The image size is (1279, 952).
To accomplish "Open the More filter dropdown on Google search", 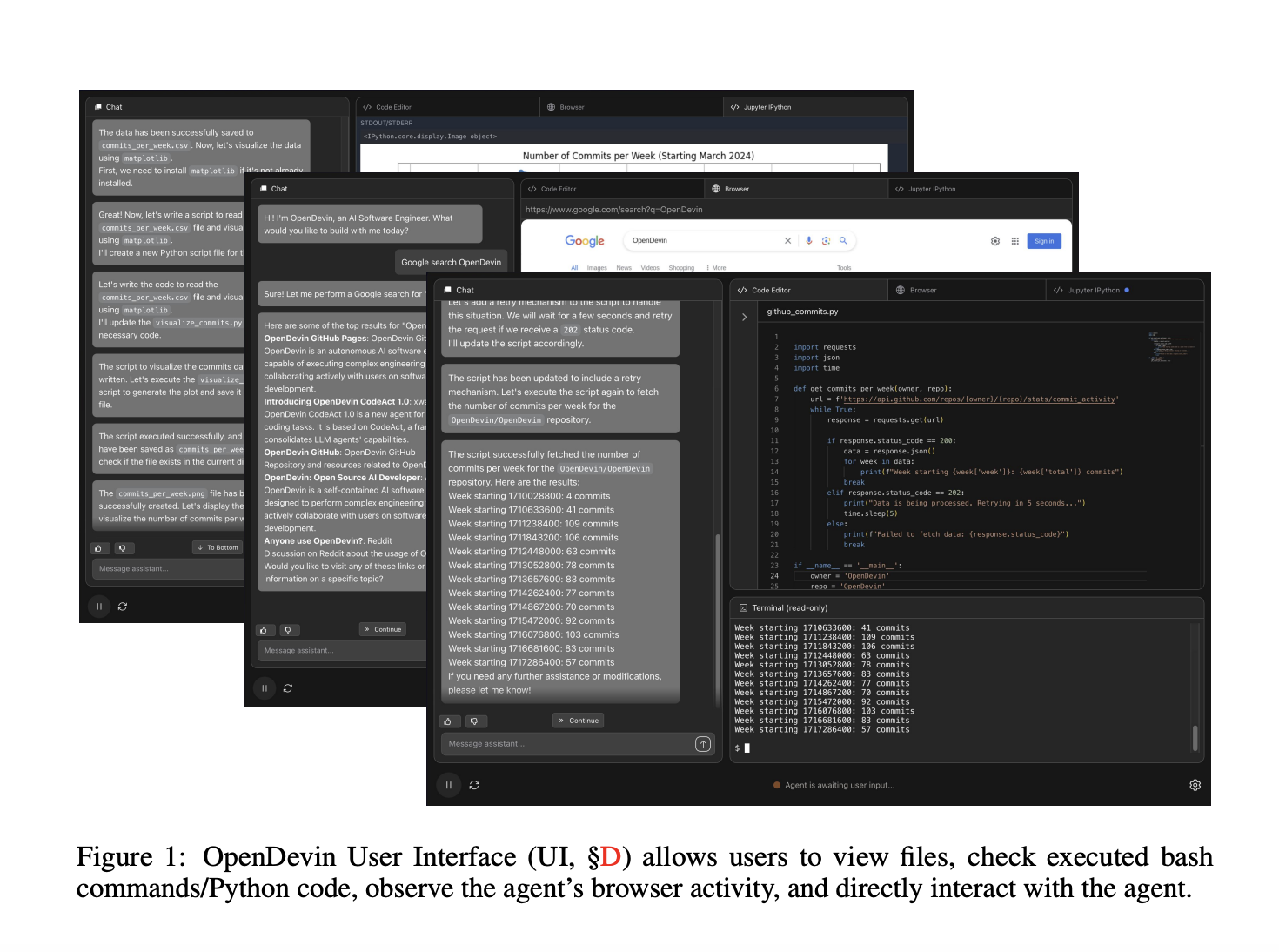I will (x=719, y=268).
